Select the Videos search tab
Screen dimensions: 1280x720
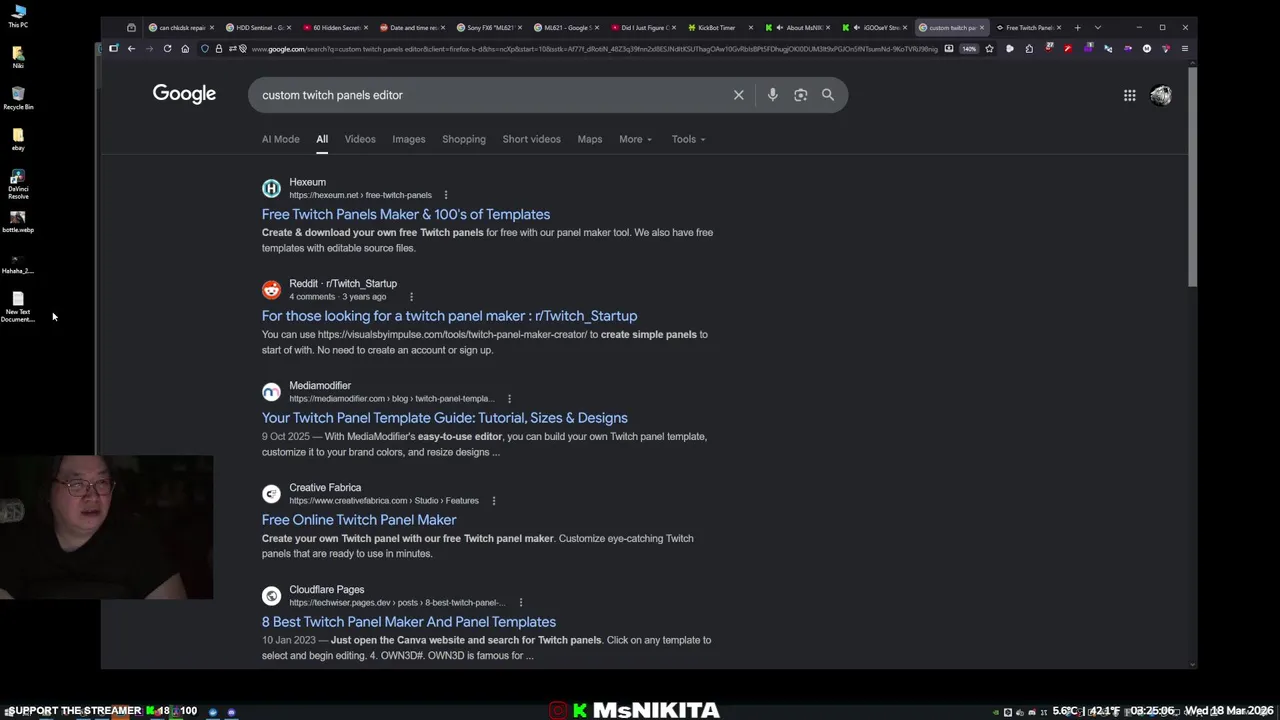[x=360, y=139]
